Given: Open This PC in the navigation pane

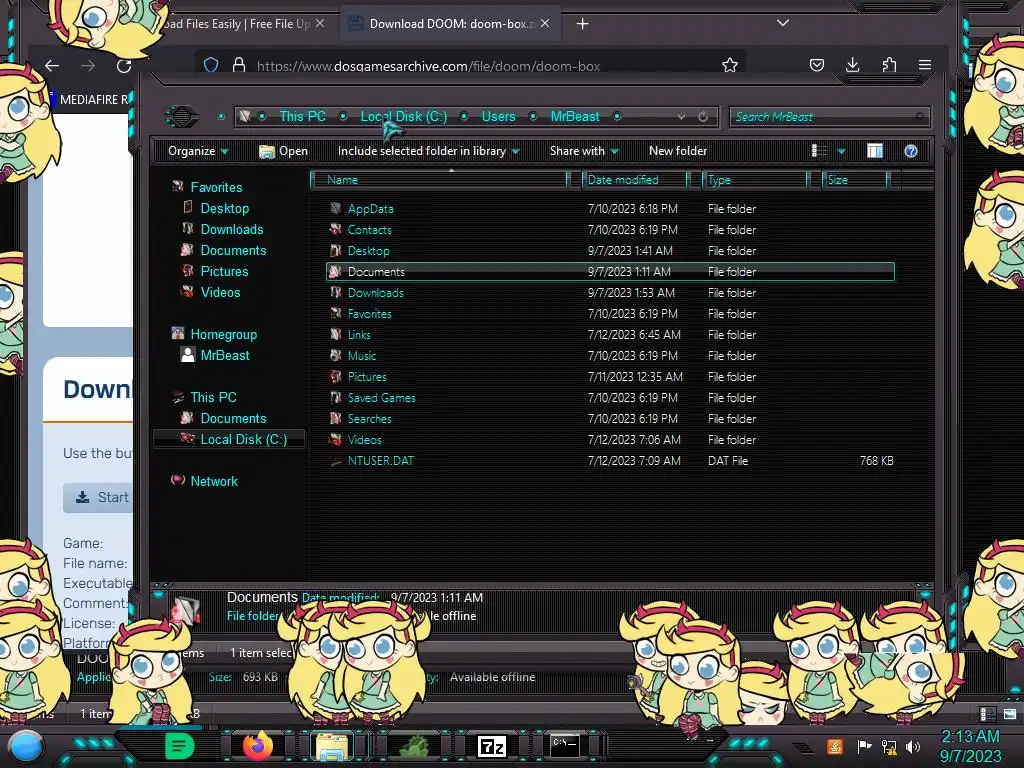Looking at the screenshot, I should click(x=214, y=397).
